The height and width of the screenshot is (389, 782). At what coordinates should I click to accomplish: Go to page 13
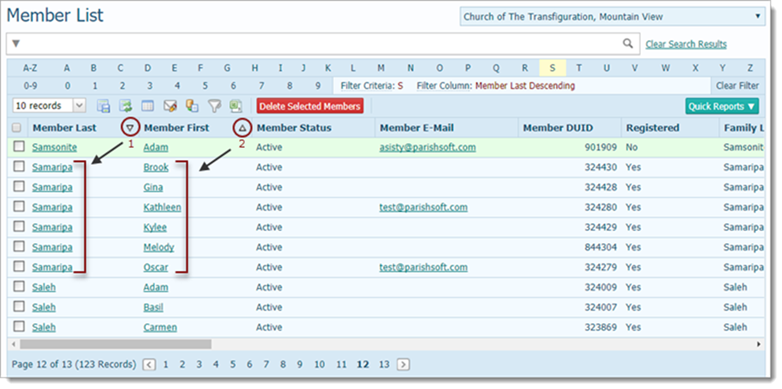pos(384,365)
